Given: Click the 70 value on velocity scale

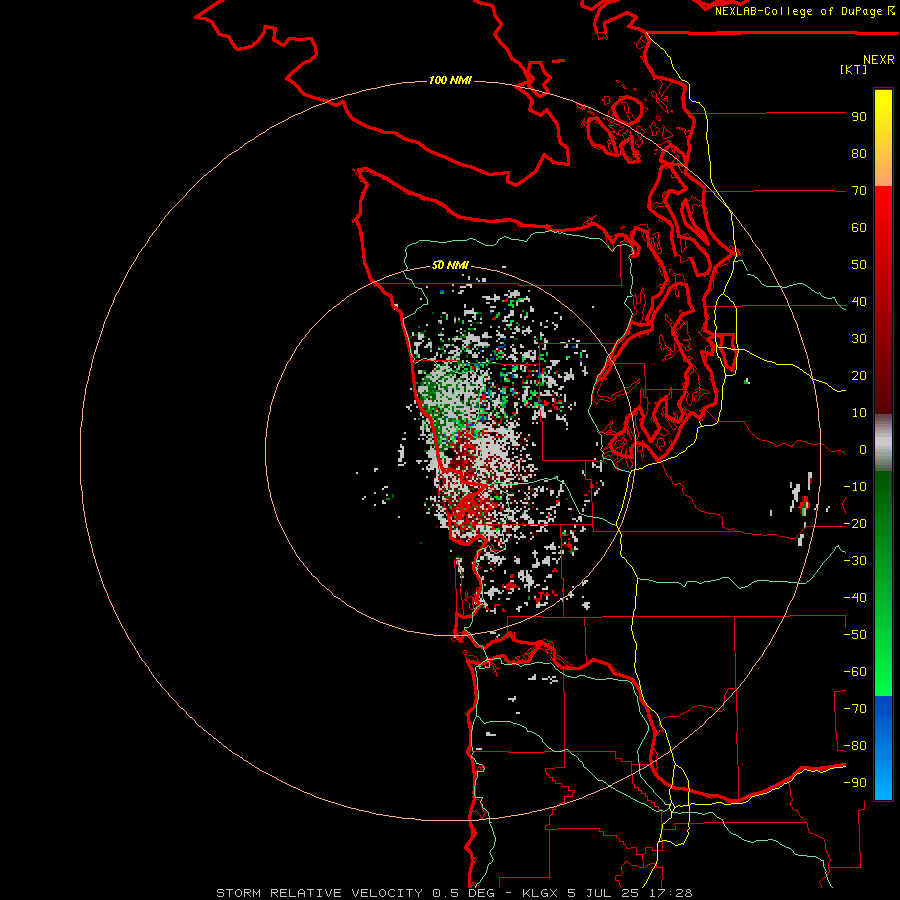Looking at the screenshot, I should [x=859, y=191].
